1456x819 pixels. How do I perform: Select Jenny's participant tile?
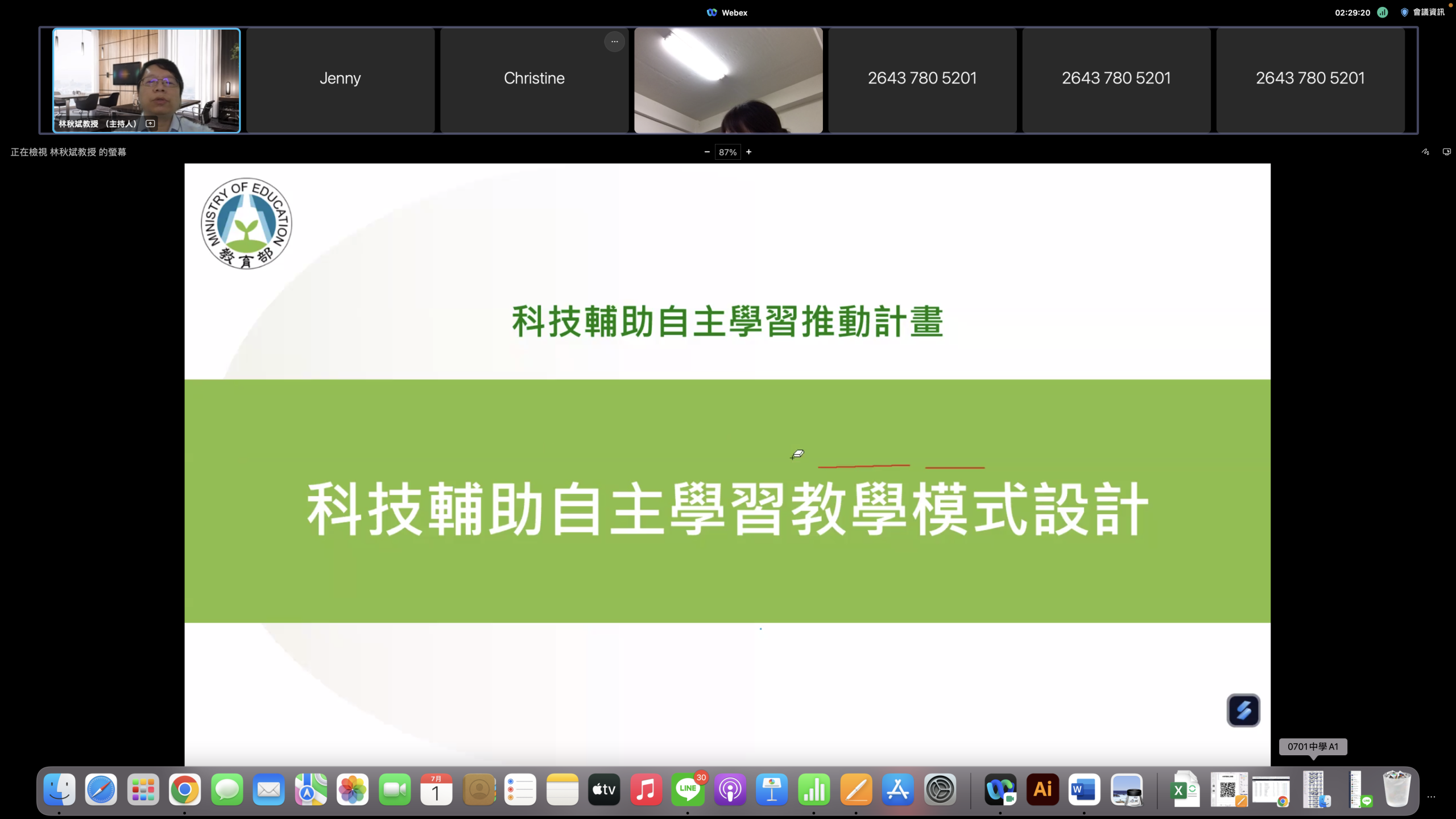[340, 80]
